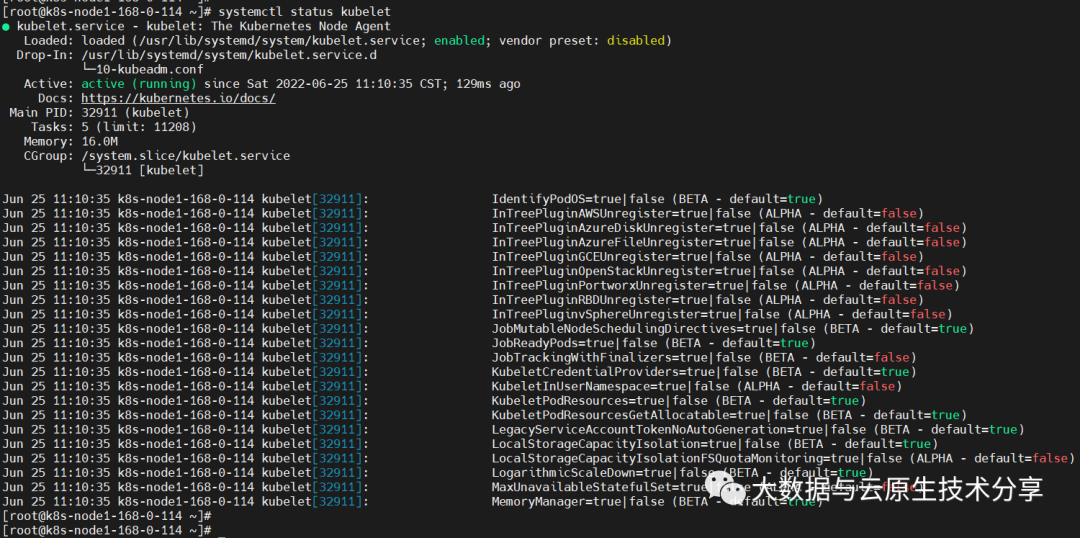Click the 'KubeletPodResourcesGetAllocatable' log entry
Viewport: 1080px width, 538px height.
coord(729,415)
